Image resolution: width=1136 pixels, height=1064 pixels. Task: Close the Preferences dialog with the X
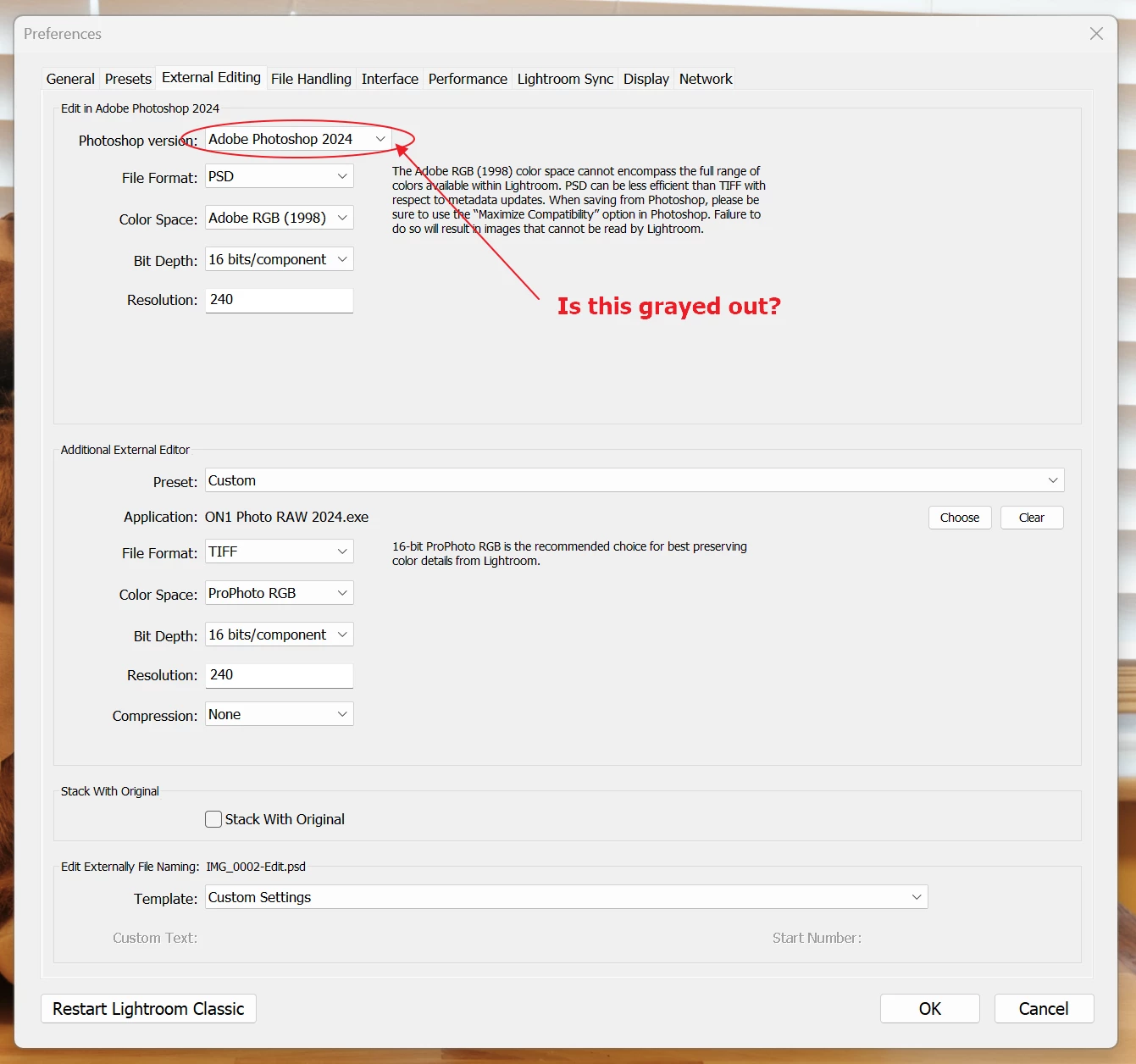pyautogui.click(x=1096, y=34)
